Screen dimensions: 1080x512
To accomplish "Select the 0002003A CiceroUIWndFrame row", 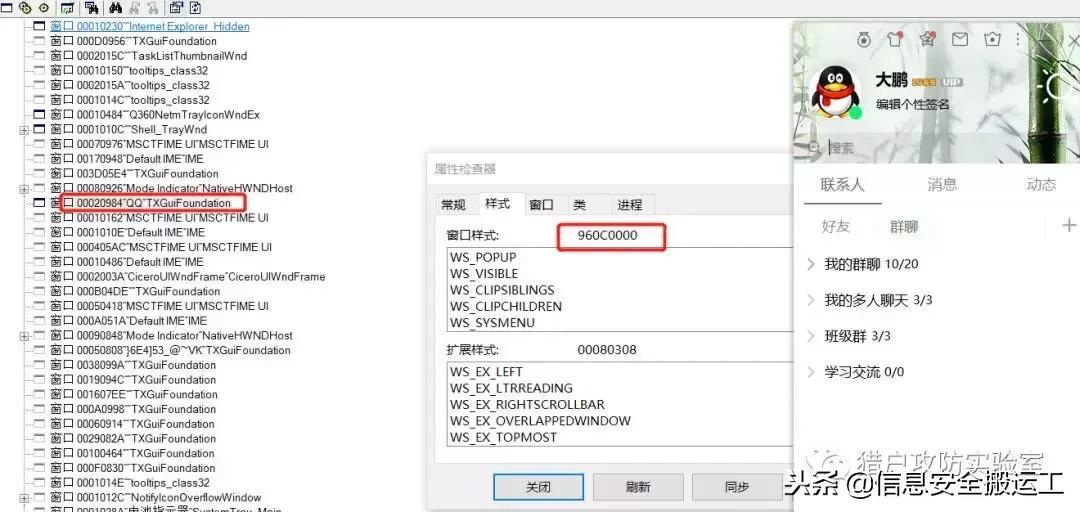I will [x=187, y=276].
